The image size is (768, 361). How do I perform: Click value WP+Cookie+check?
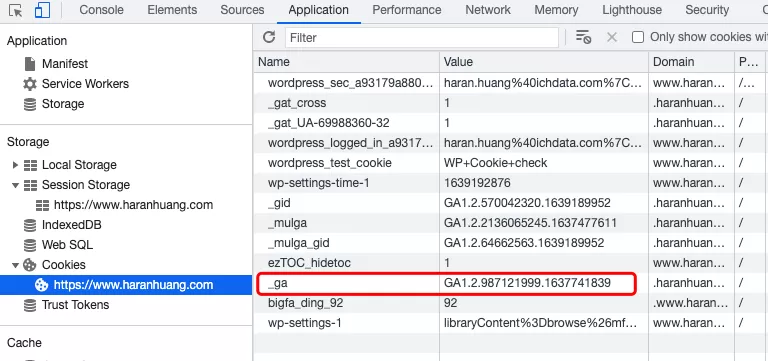point(495,163)
